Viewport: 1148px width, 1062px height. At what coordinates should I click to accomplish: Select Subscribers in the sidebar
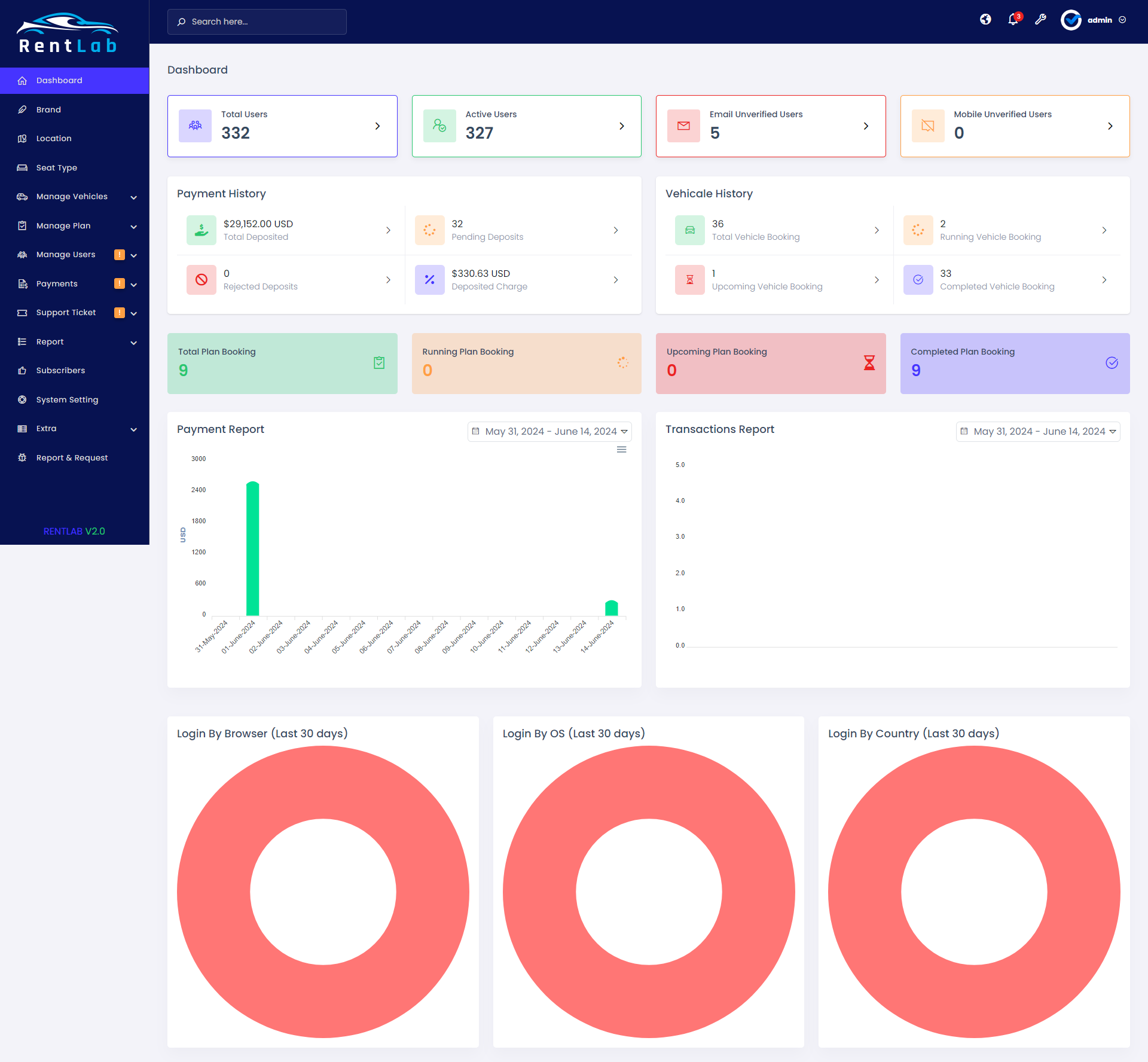tap(60, 371)
